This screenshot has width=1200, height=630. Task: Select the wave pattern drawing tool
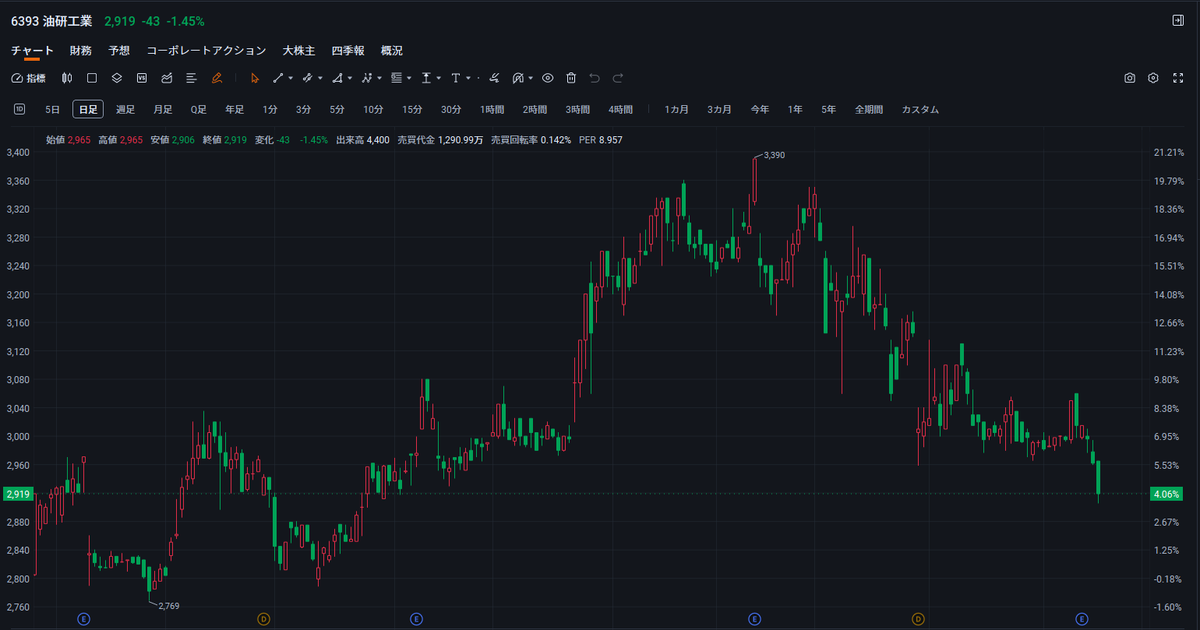click(x=366, y=78)
